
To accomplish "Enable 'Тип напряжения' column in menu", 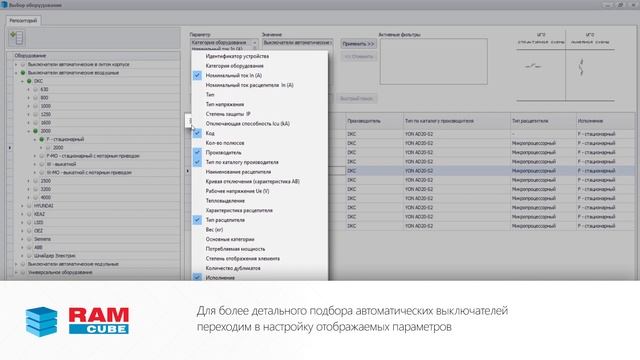I will (x=225, y=104).
